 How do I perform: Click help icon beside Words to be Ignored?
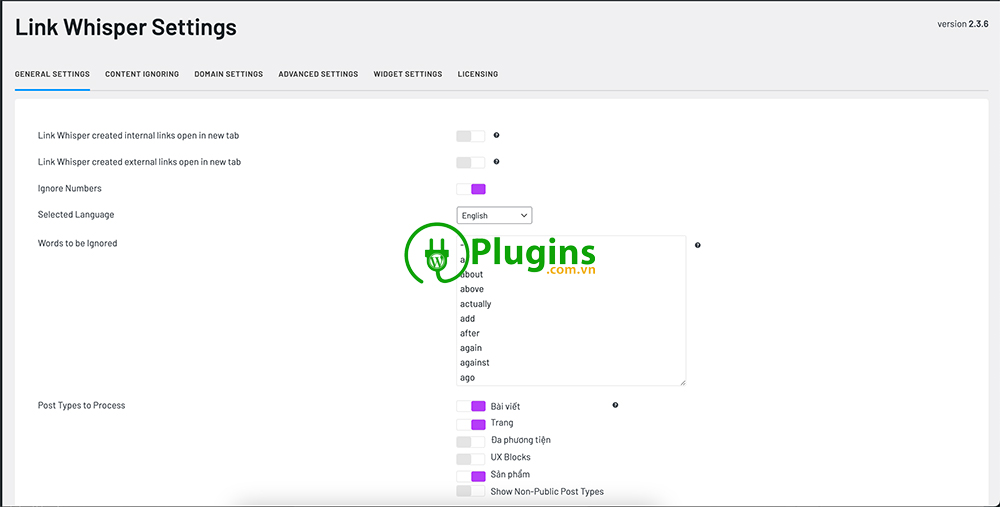click(x=697, y=245)
